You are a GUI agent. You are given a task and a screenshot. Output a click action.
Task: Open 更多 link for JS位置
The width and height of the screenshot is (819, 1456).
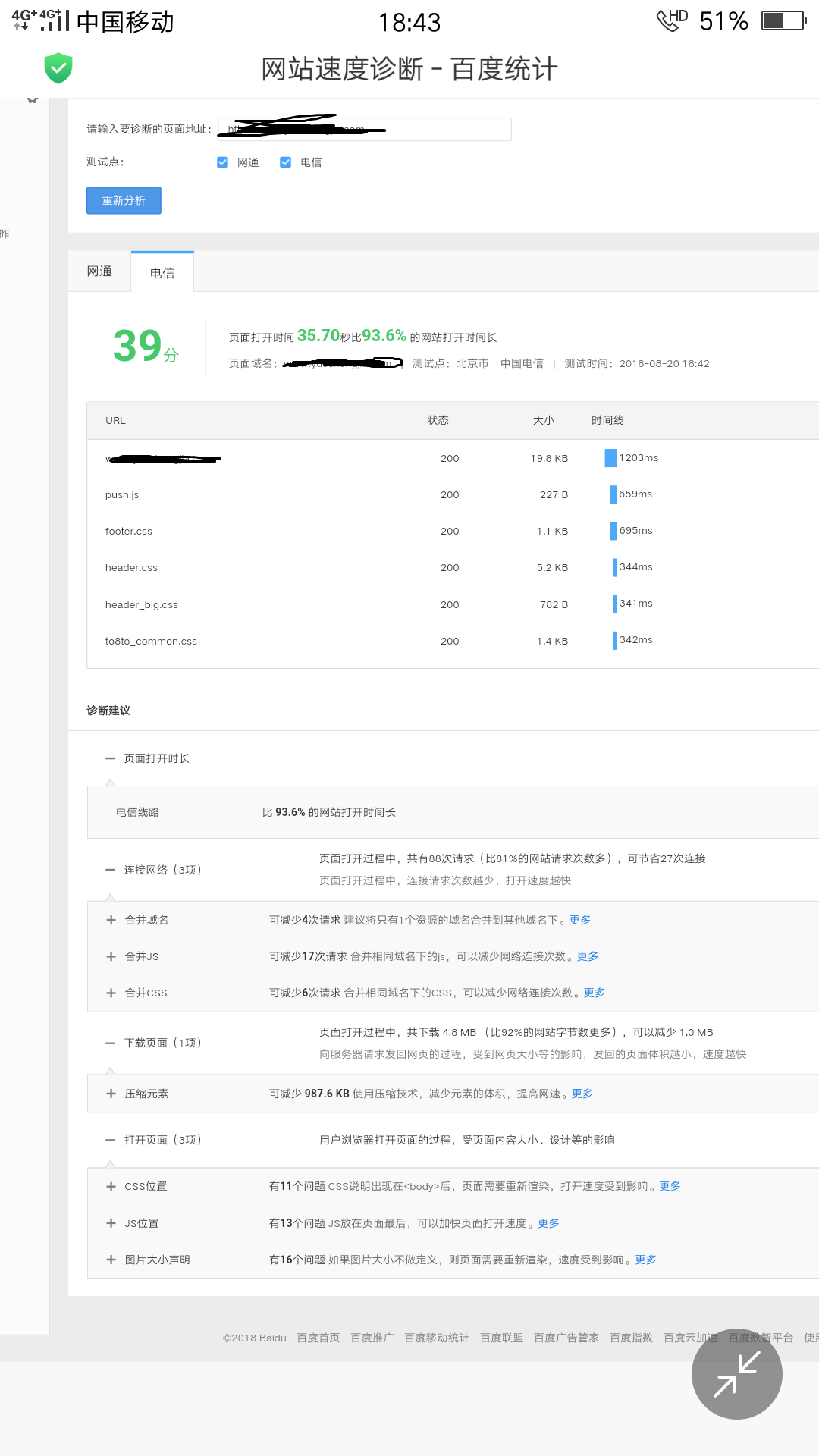click(x=548, y=1223)
